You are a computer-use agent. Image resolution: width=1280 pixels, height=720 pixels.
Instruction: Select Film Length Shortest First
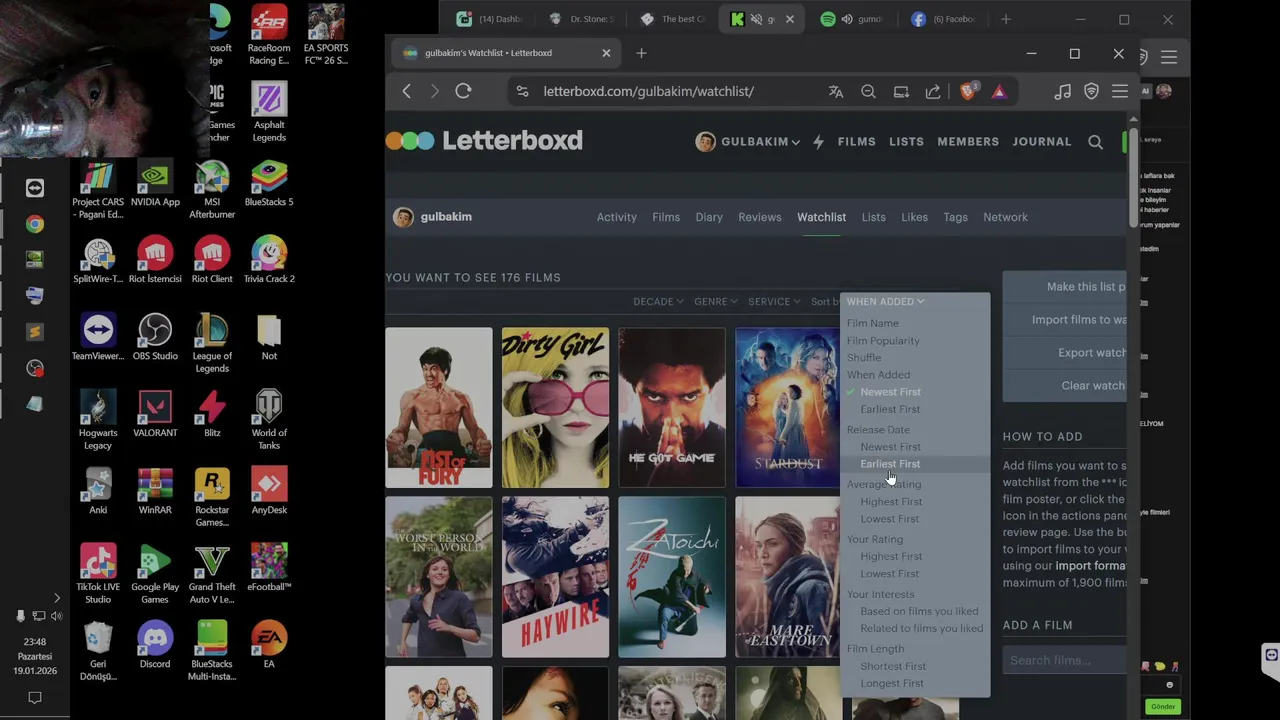tap(893, 666)
